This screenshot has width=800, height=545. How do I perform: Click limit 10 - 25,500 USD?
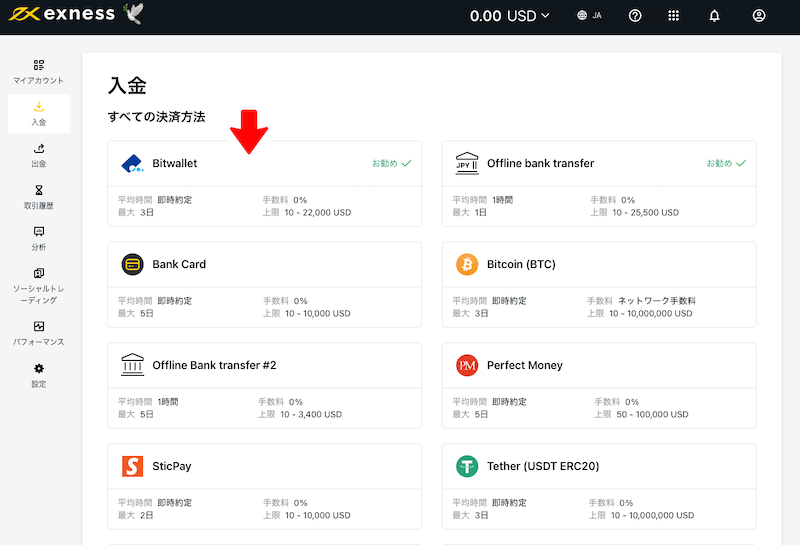pyautogui.click(x=645, y=212)
